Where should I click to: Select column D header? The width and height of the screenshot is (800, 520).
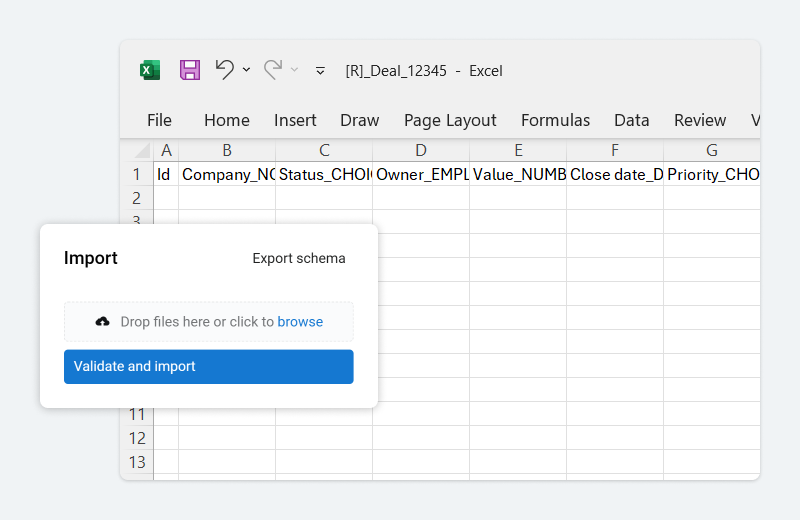[x=421, y=150]
